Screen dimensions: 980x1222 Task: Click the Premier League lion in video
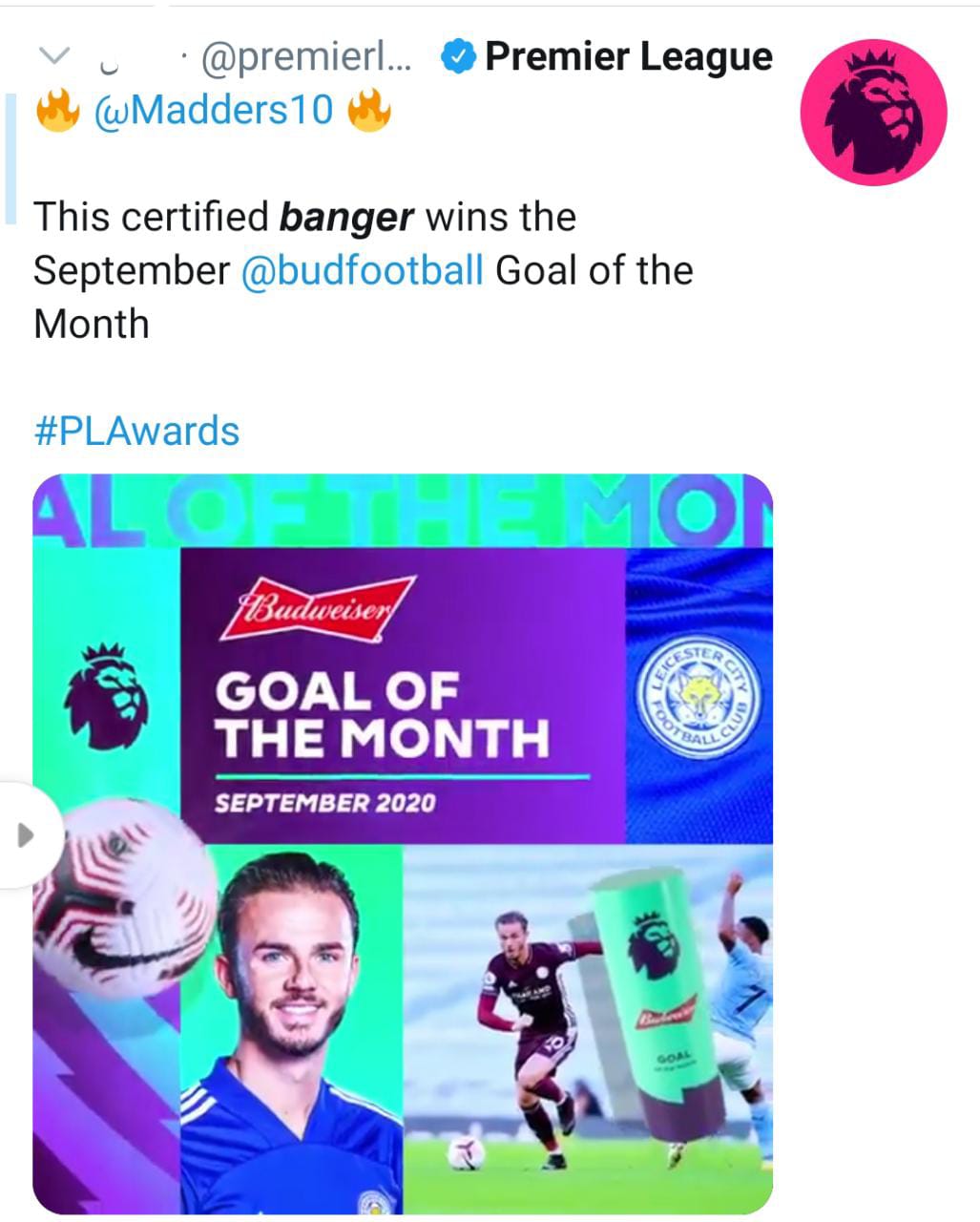[106, 697]
